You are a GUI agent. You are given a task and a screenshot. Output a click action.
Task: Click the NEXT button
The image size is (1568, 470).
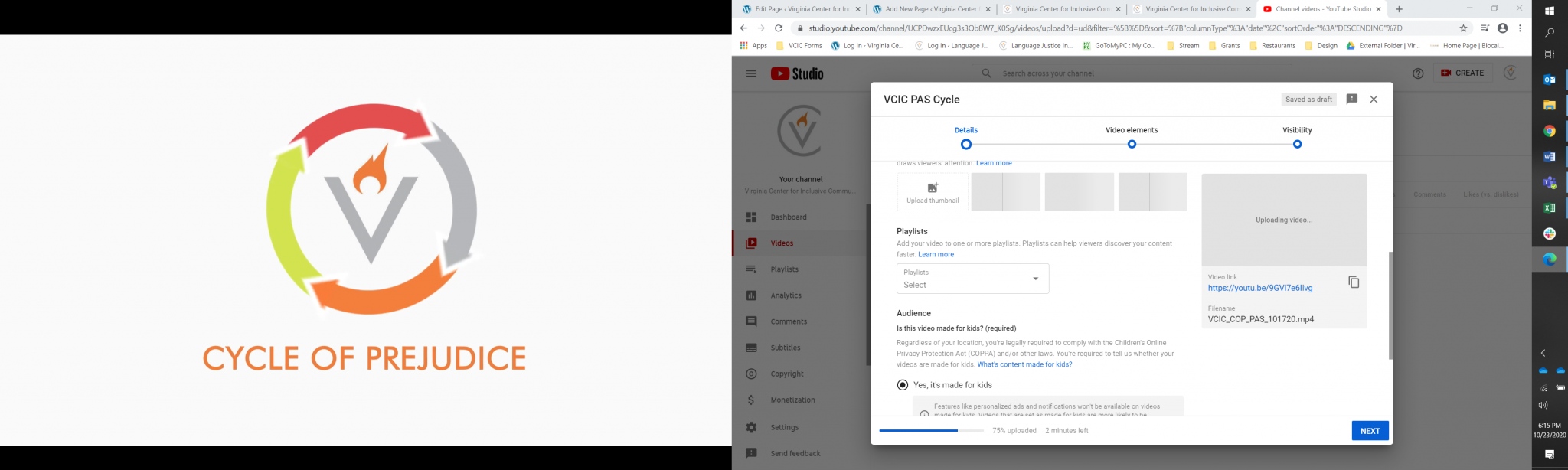pos(1369,431)
